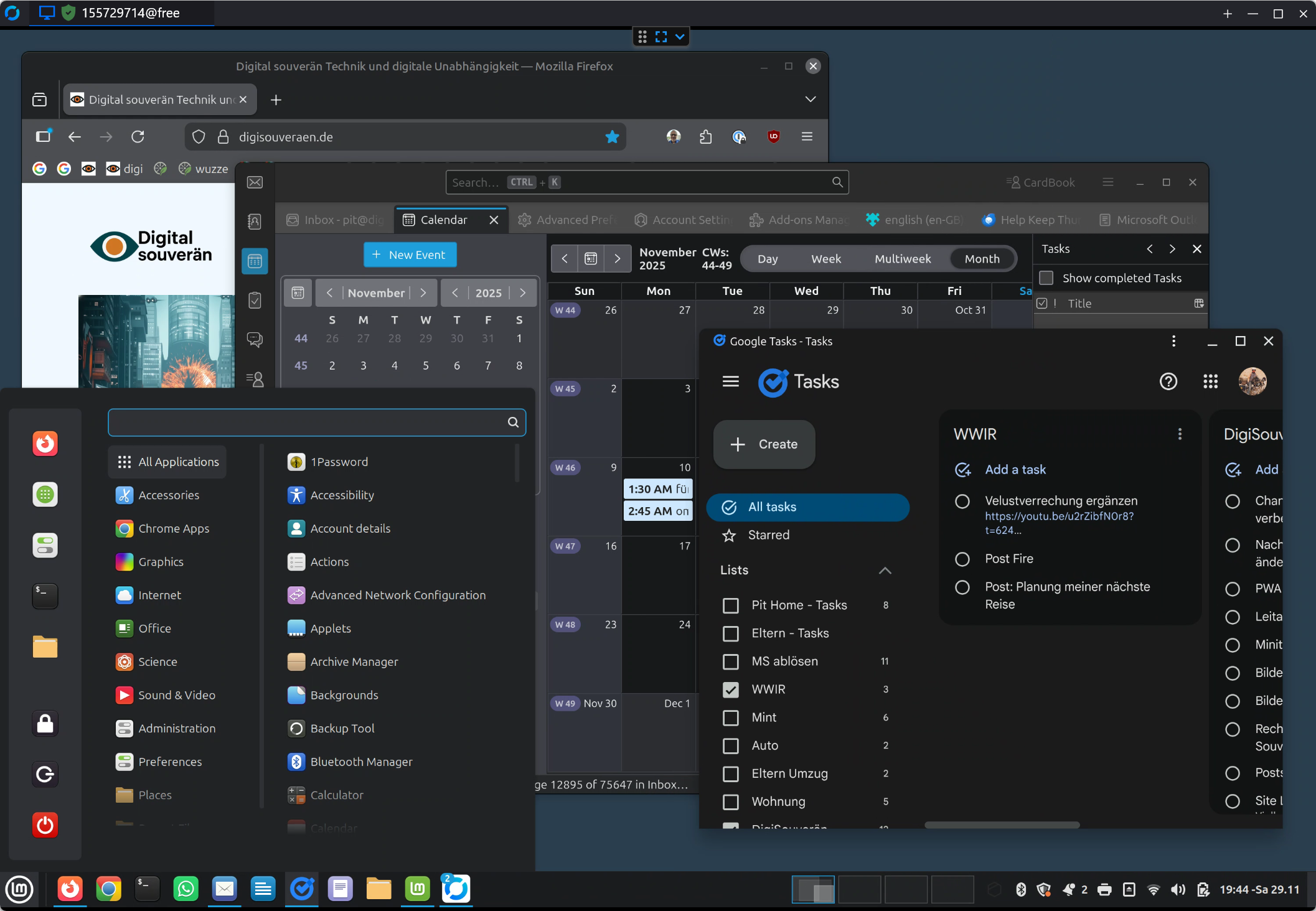
Task: Enable Show completed Tasks checkbox
Action: tap(1046, 278)
